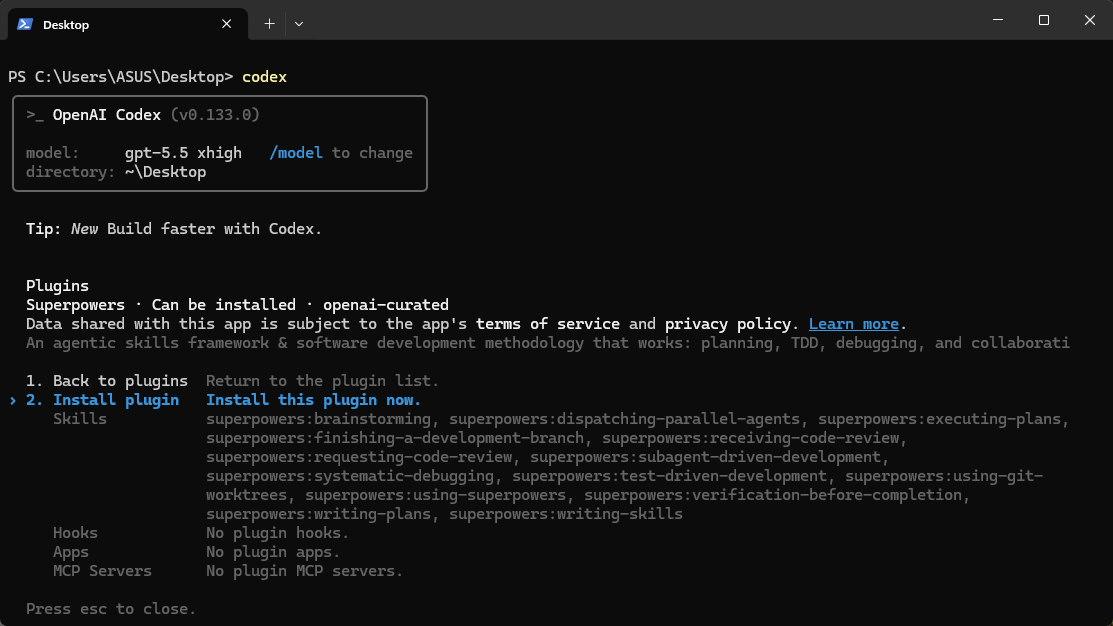
Task: Click the 'Hooks' row label
Action: pyautogui.click(x=75, y=533)
